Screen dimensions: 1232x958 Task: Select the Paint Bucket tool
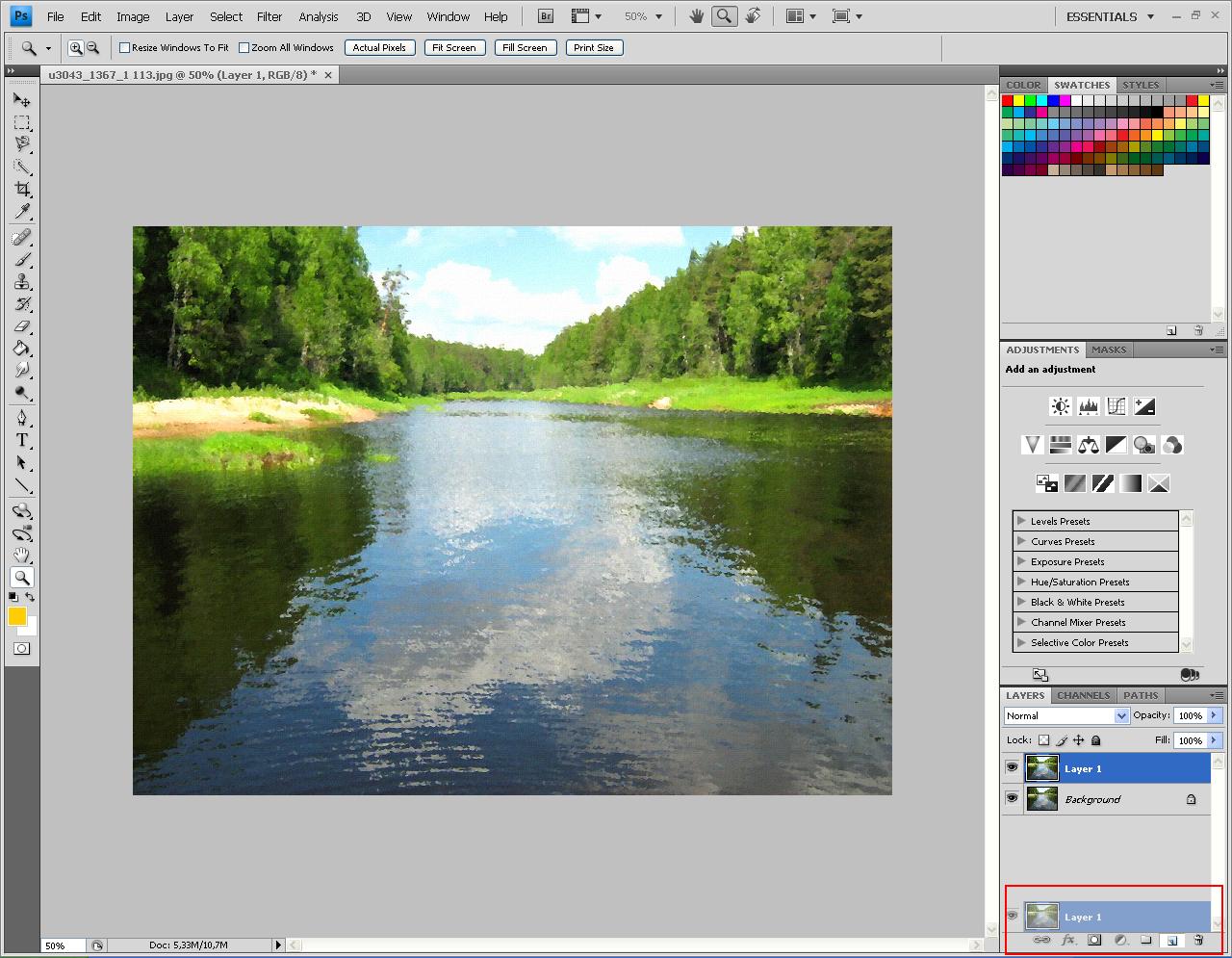(22, 349)
